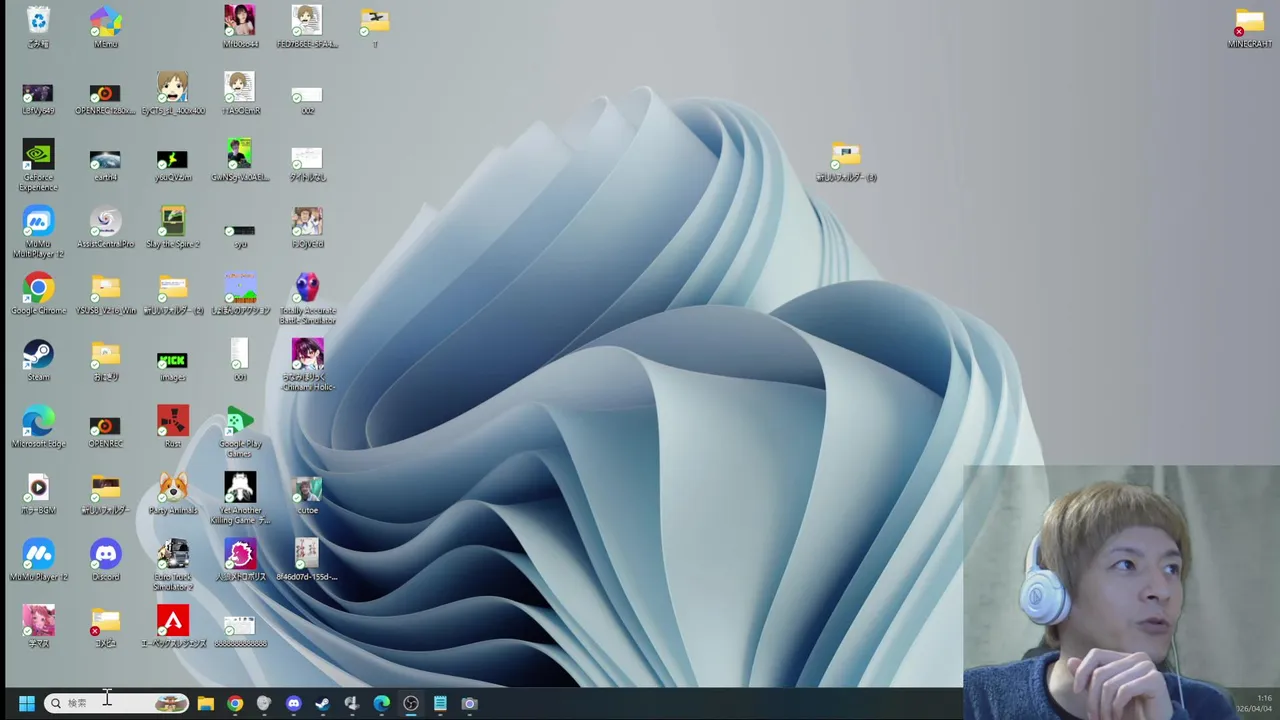The height and width of the screenshot is (720, 1280).
Task: Click the taskbar search box
Action: pyautogui.click(x=118, y=704)
